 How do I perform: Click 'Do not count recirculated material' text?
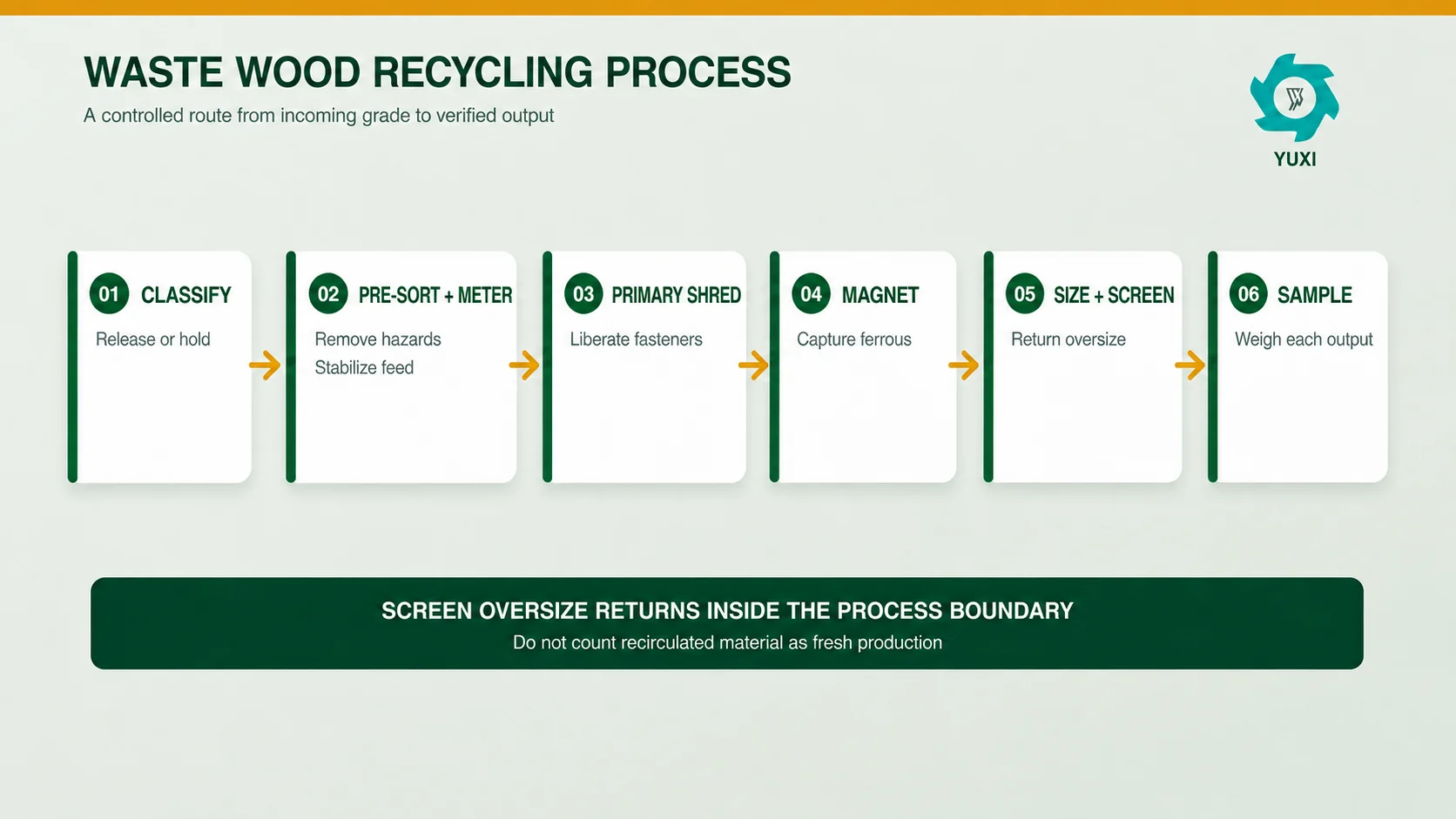click(727, 643)
